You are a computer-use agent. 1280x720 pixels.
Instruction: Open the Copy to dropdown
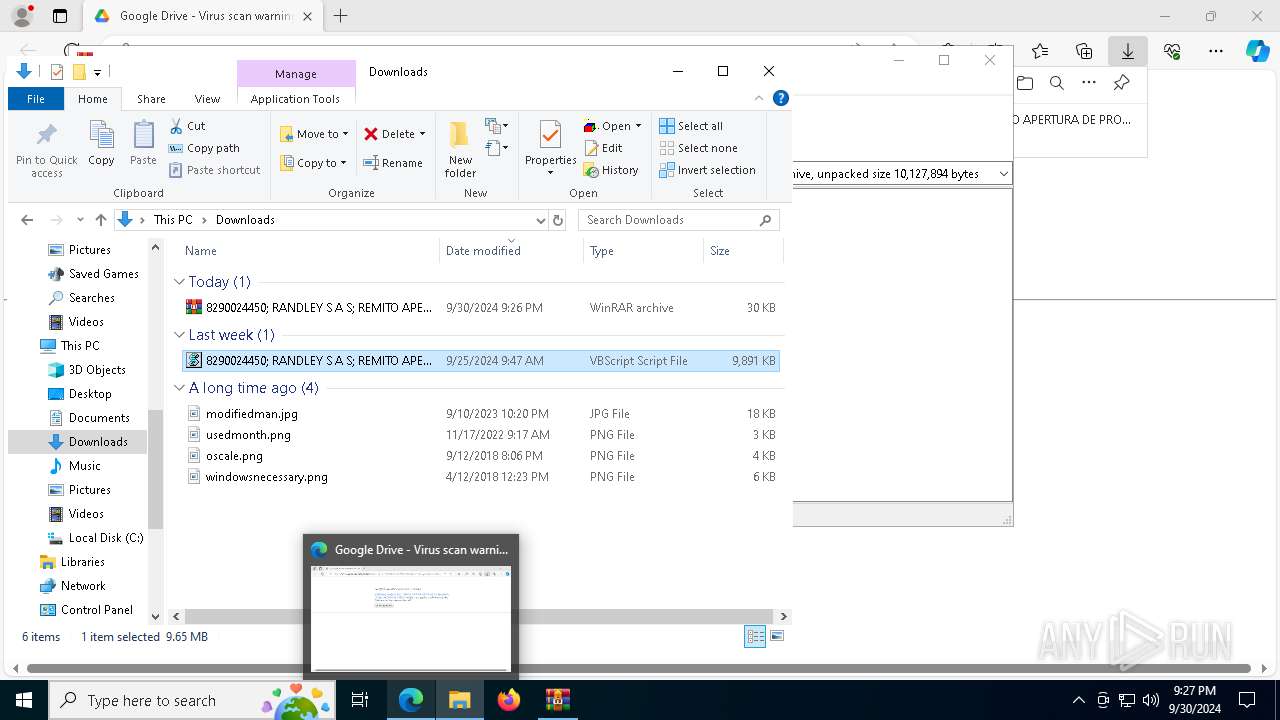[x=313, y=163]
